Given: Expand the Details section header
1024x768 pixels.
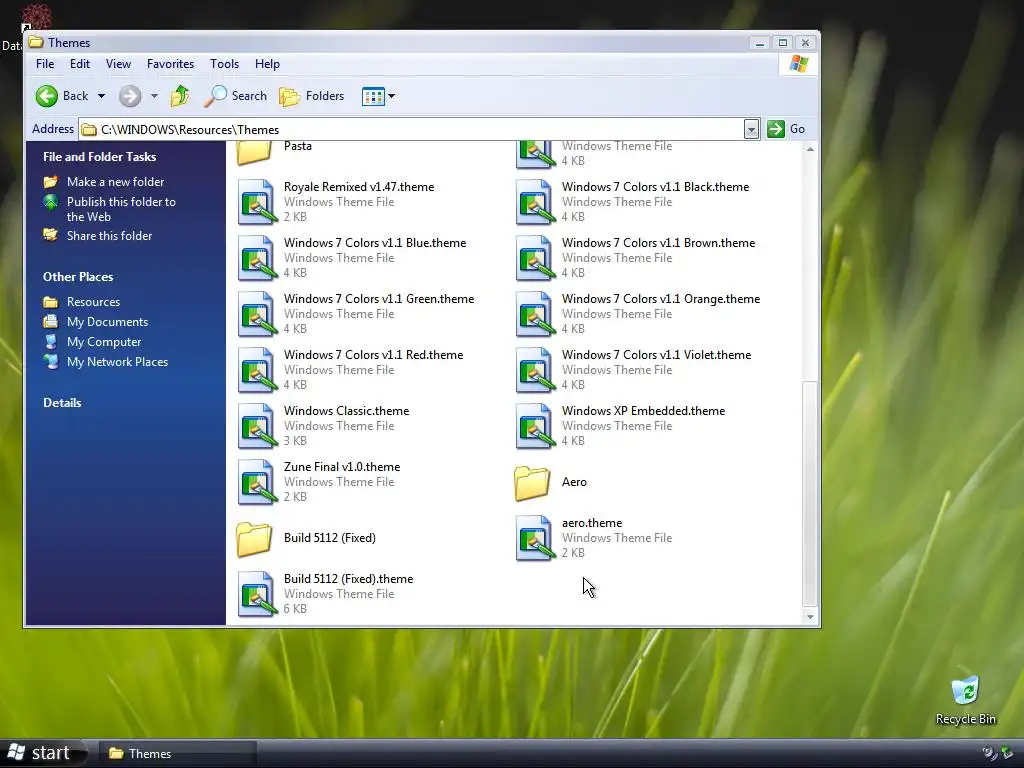Looking at the screenshot, I should pyautogui.click(x=62, y=403).
